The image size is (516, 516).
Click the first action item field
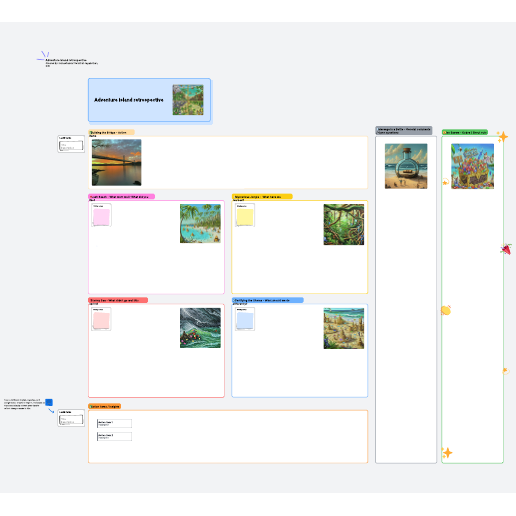114,423
